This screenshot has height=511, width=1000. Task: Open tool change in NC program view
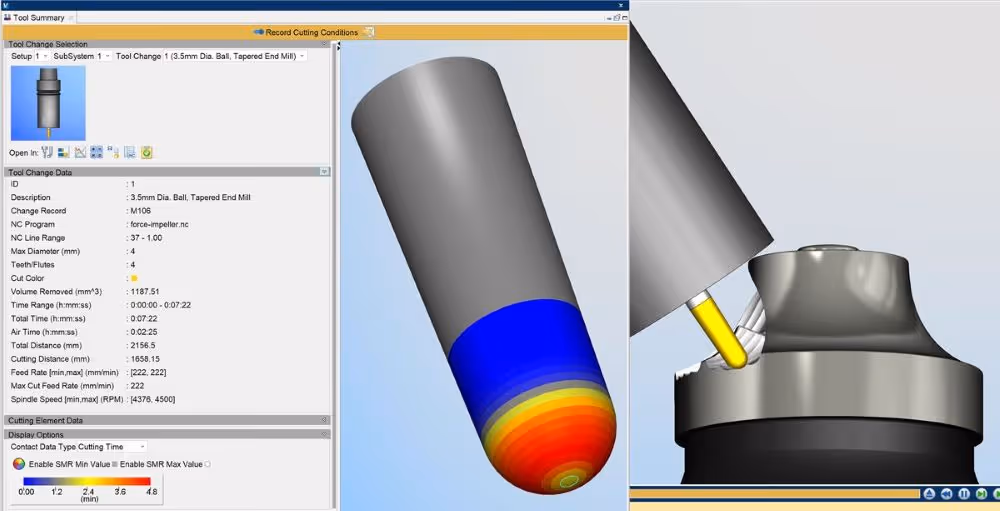[x=129, y=152]
